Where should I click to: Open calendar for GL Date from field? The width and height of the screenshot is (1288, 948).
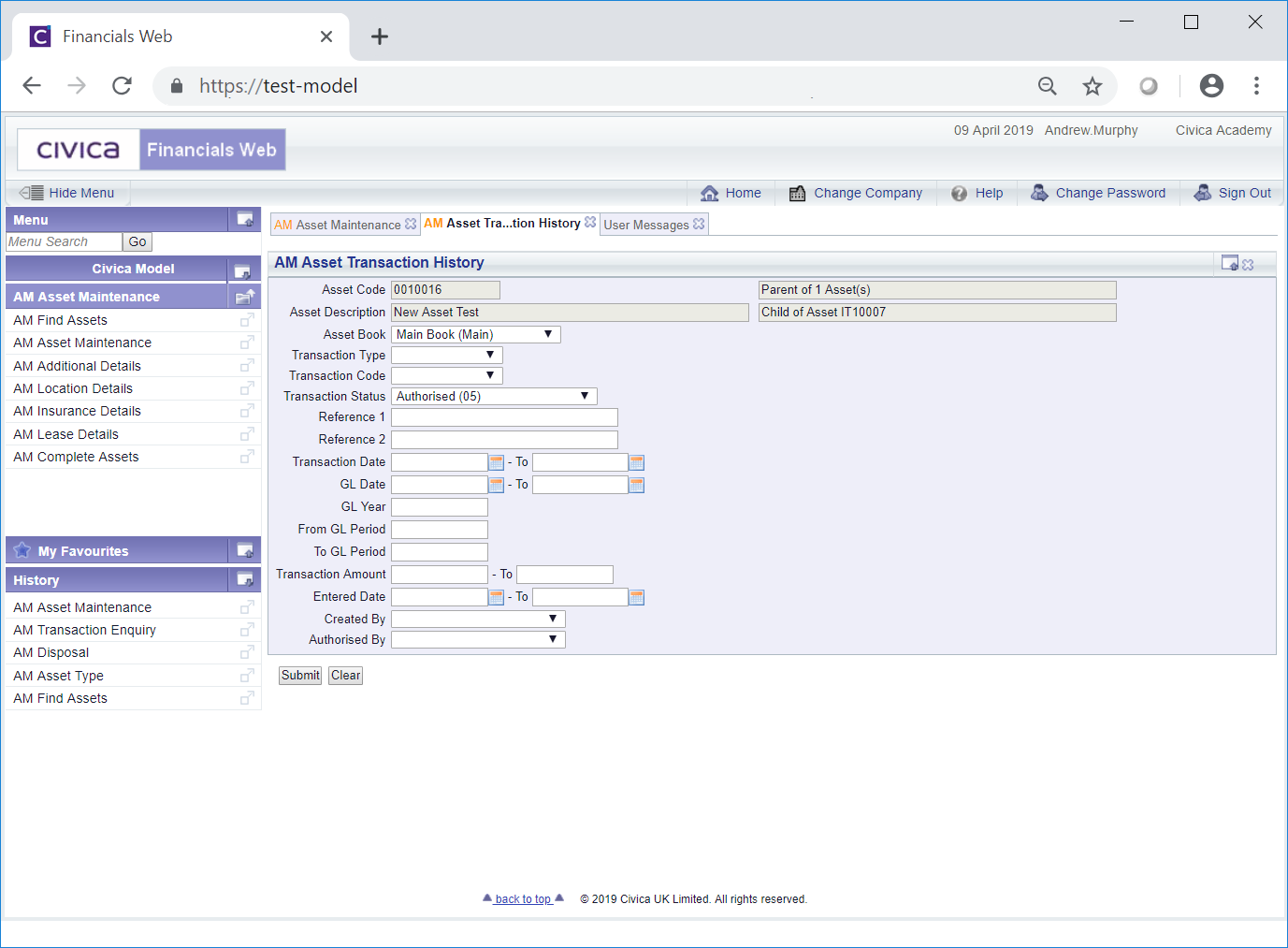(x=497, y=485)
